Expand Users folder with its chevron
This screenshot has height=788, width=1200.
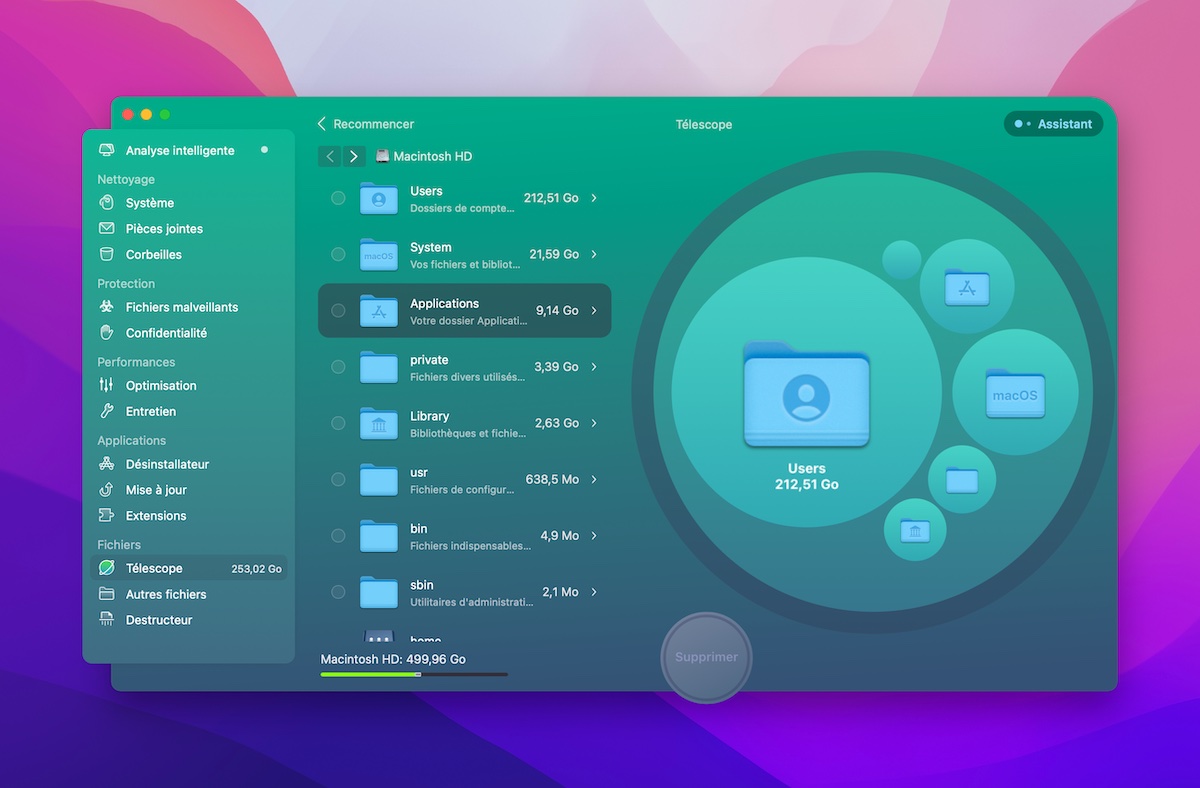click(x=594, y=198)
